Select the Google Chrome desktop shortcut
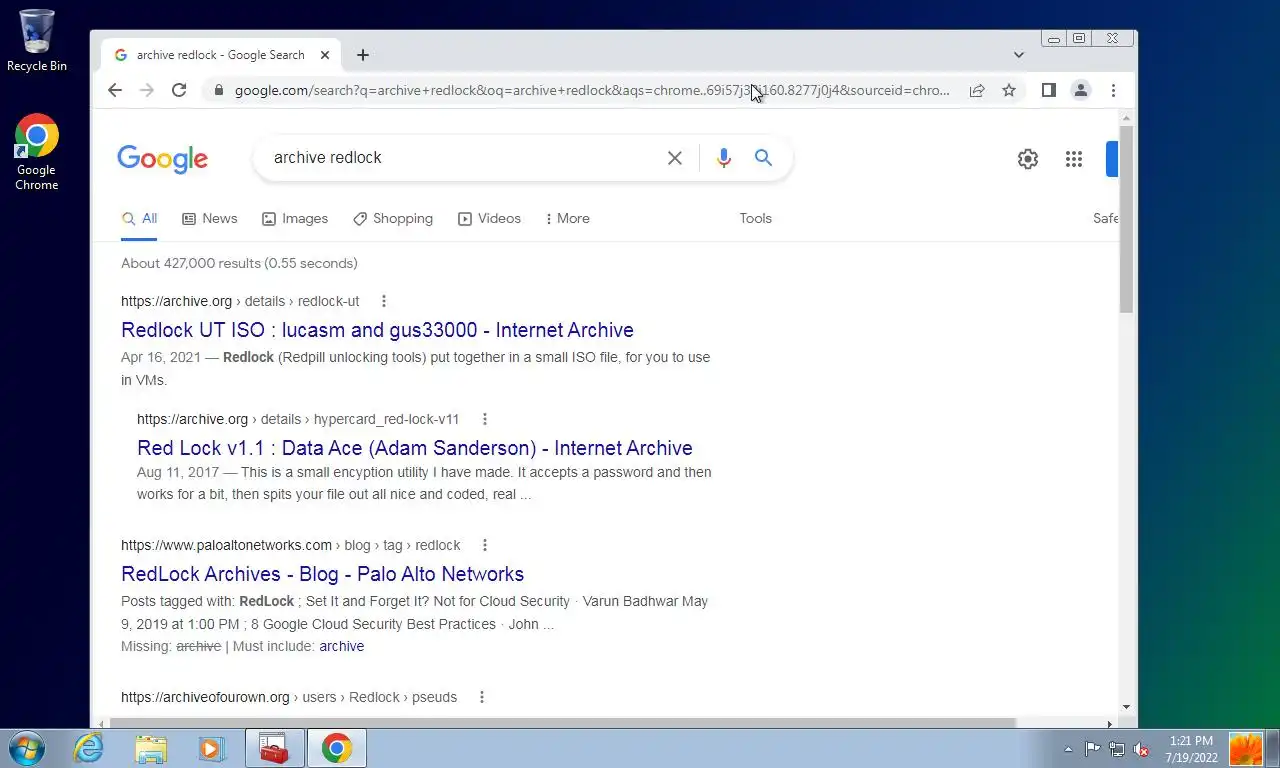This screenshot has height=768, width=1280. (x=37, y=152)
